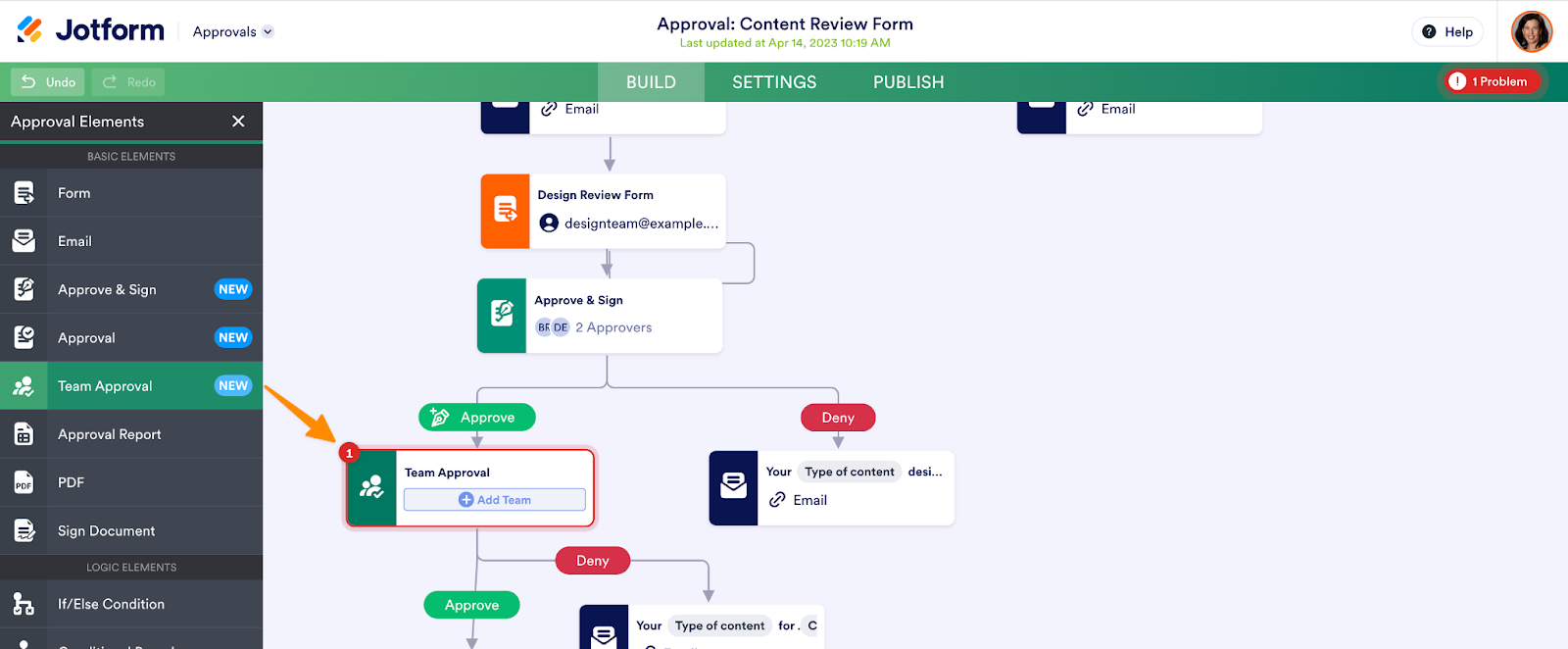Click the Add Team button
This screenshot has width=1568, height=649.
495,500
